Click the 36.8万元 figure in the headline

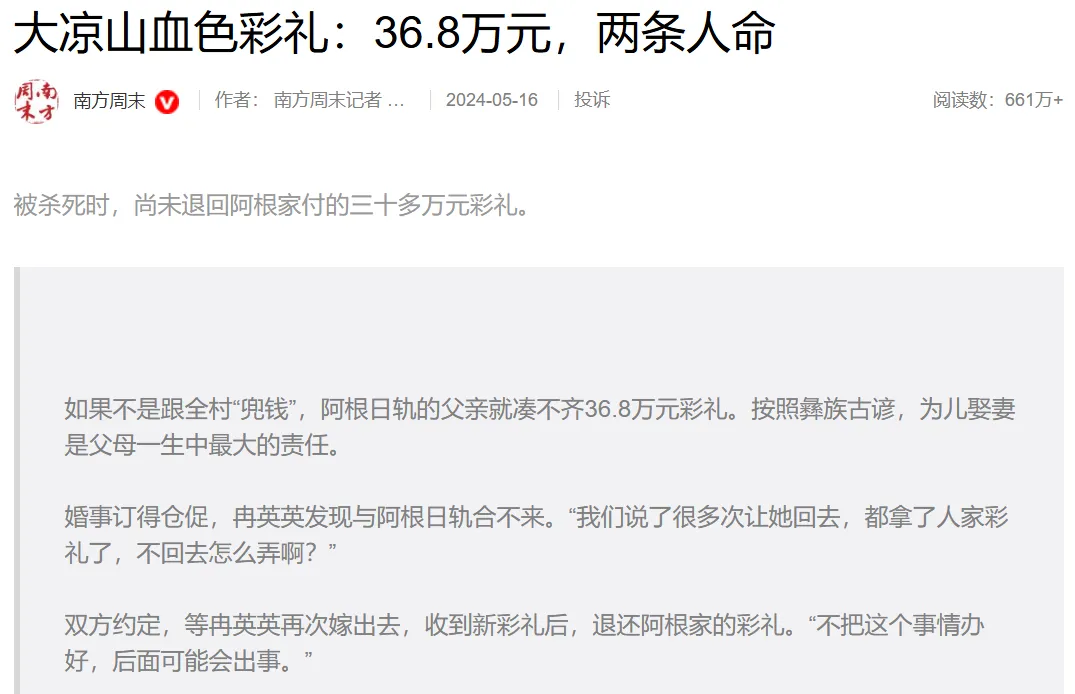463,34
